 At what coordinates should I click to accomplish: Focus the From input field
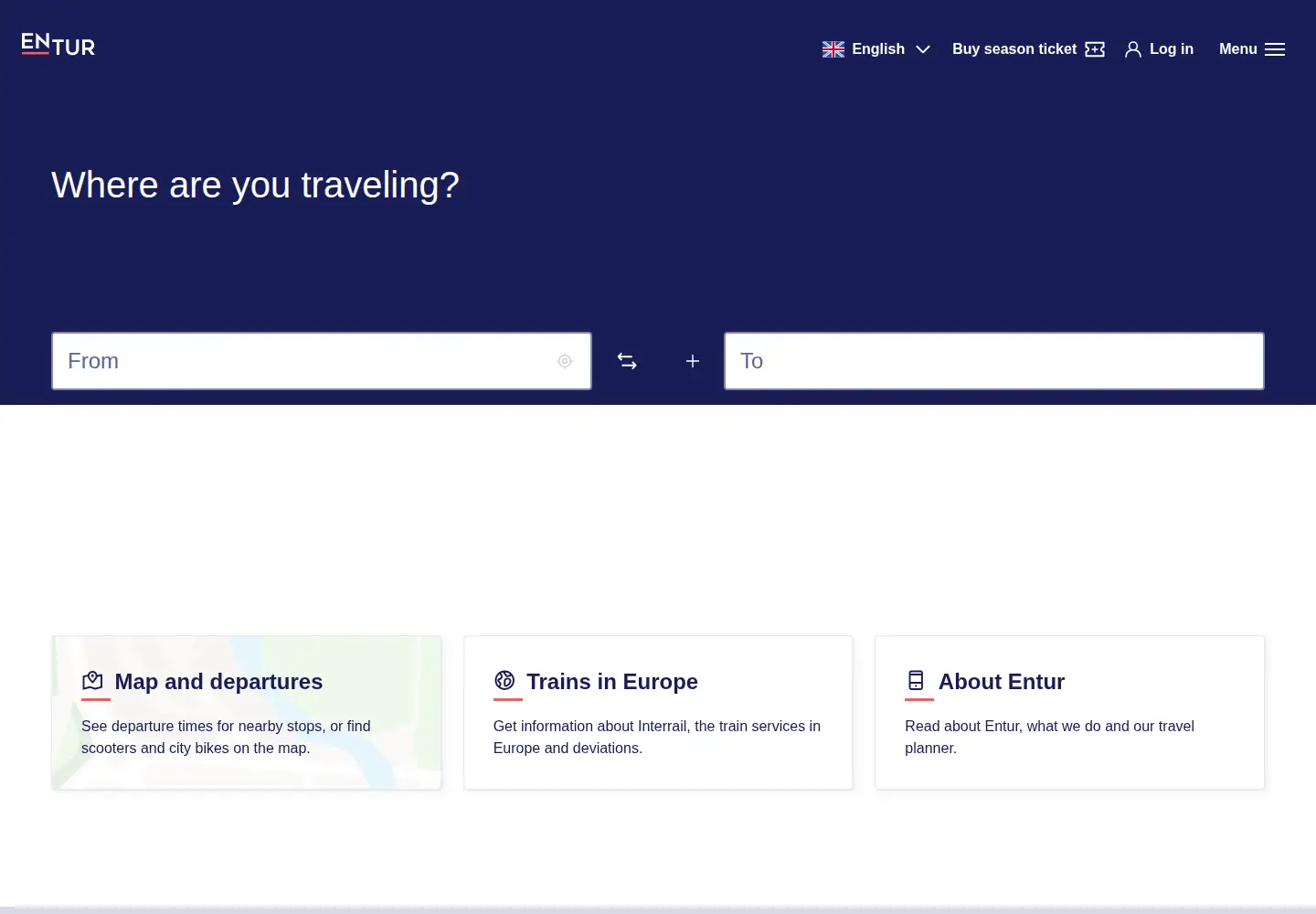322,361
